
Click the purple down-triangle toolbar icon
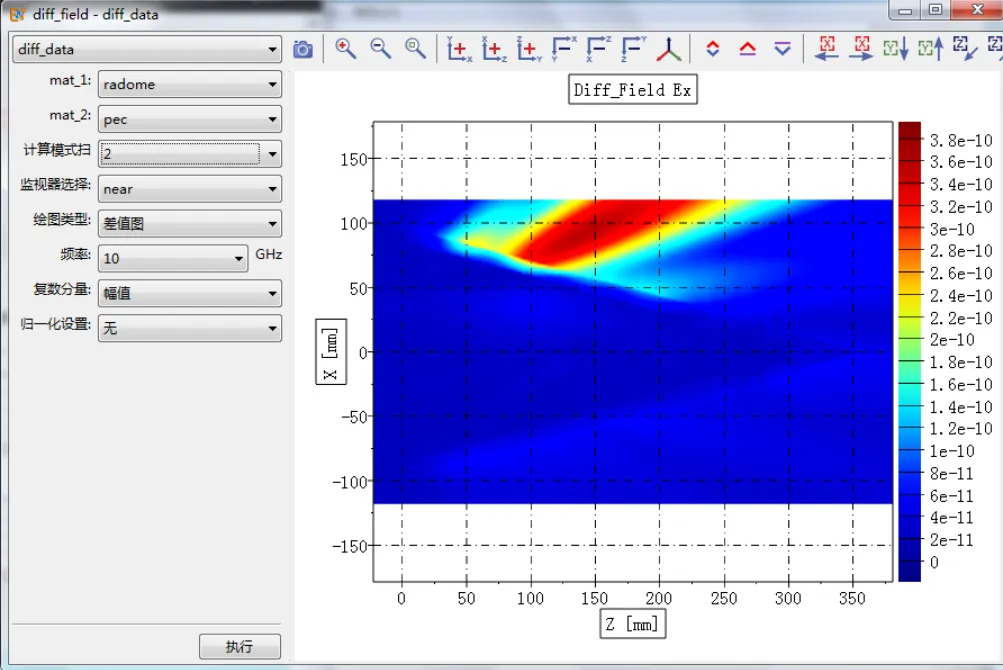pos(782,49)
